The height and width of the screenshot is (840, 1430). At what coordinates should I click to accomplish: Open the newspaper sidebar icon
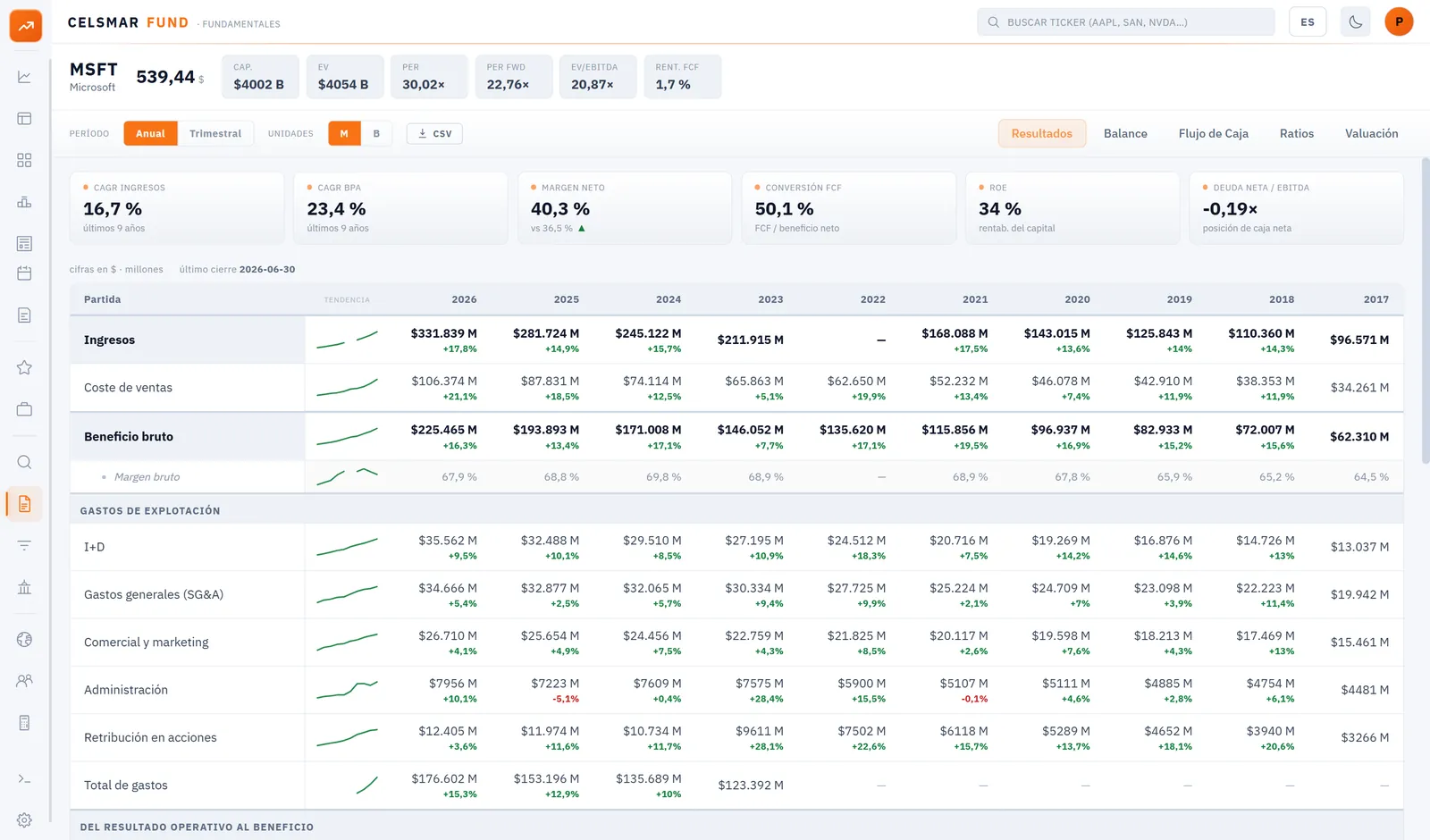pos(24,243)
